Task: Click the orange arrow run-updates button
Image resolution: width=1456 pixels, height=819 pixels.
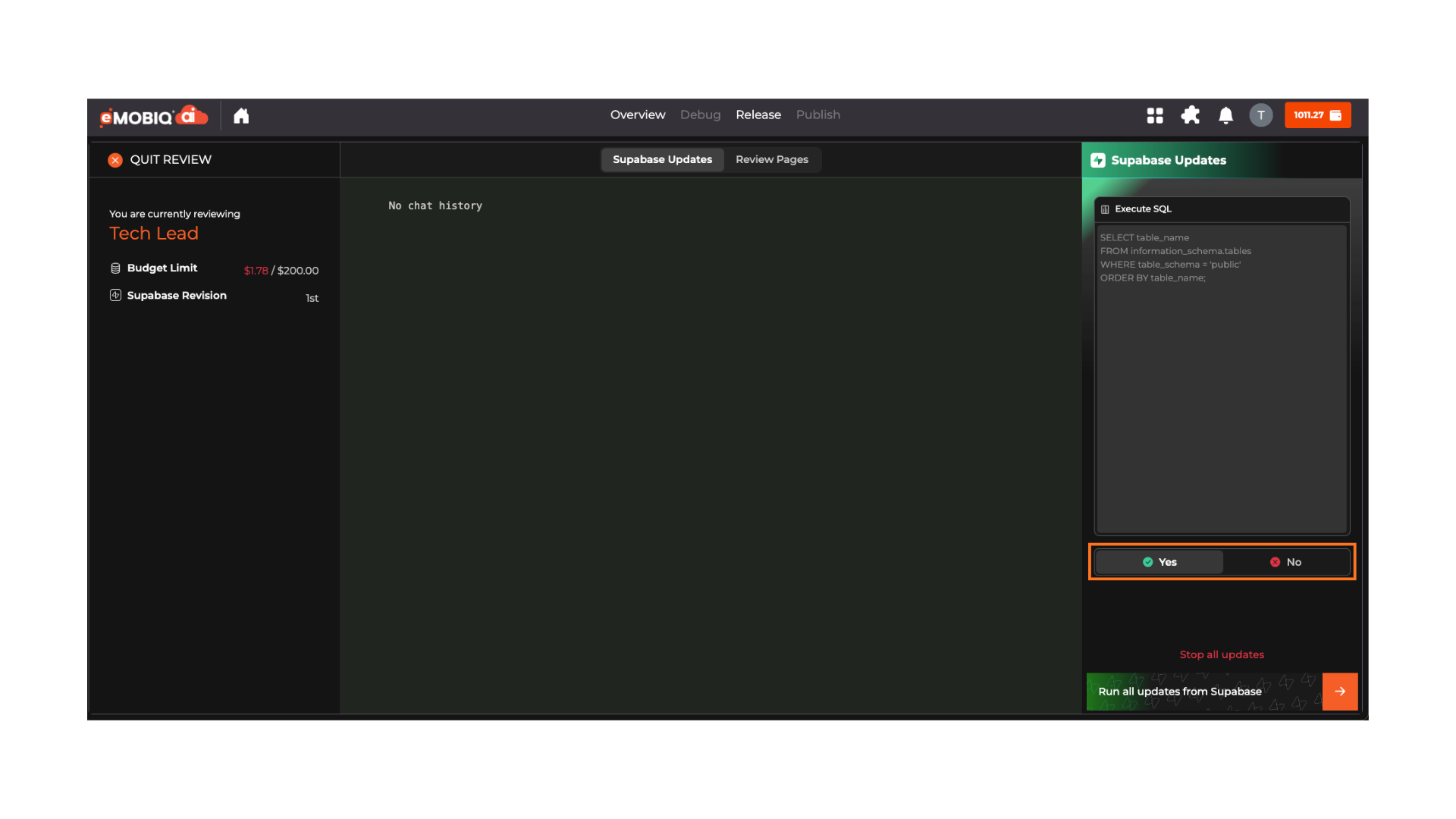Action: (1339, 691)
